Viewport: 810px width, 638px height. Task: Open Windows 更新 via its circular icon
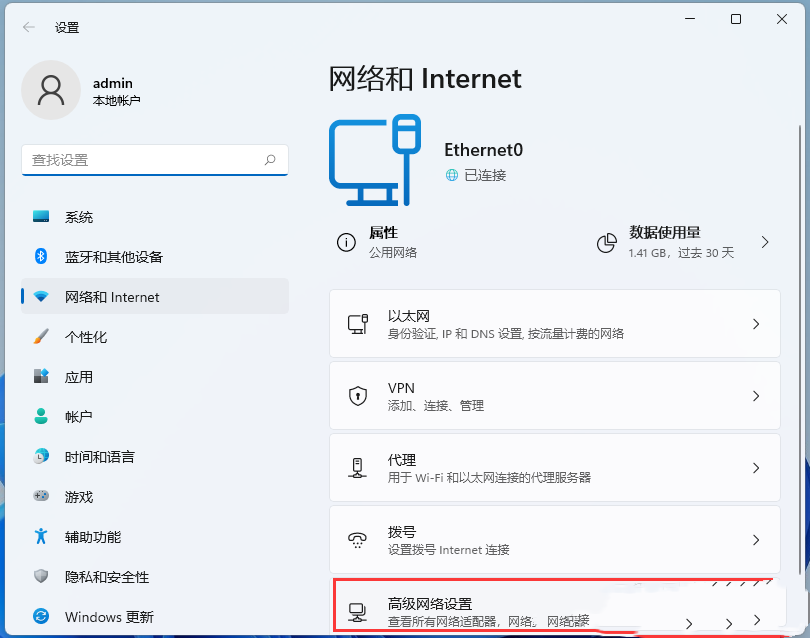[40, 617]
